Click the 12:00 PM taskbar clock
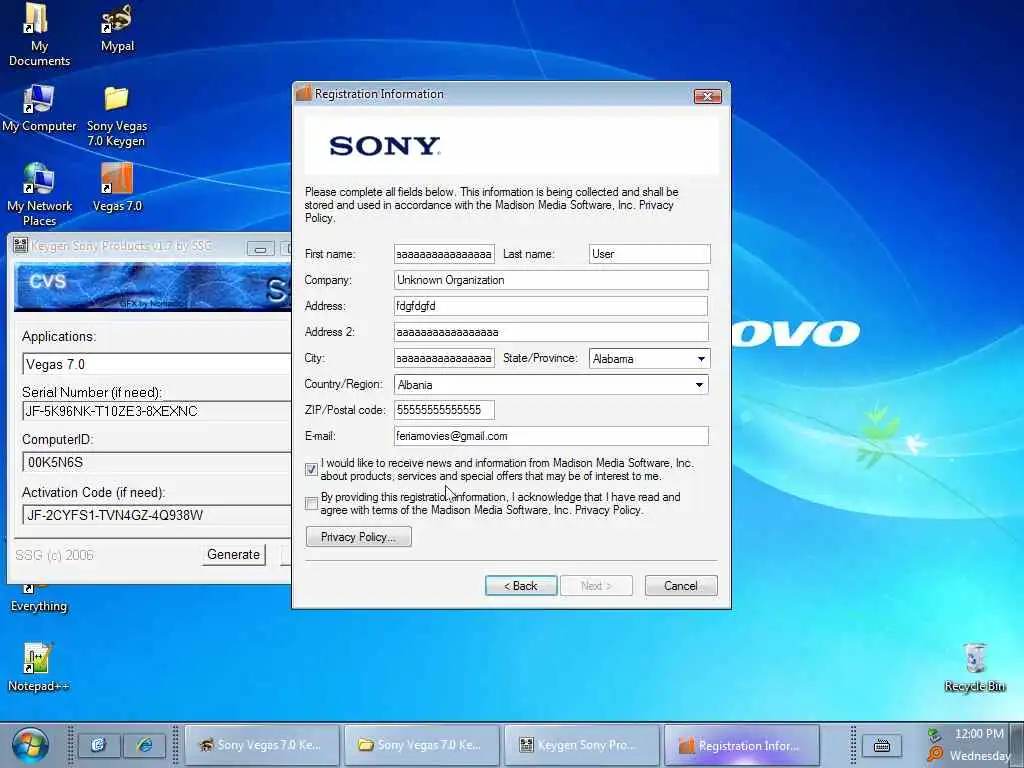 pyautogui.click(x=979, y=734)
